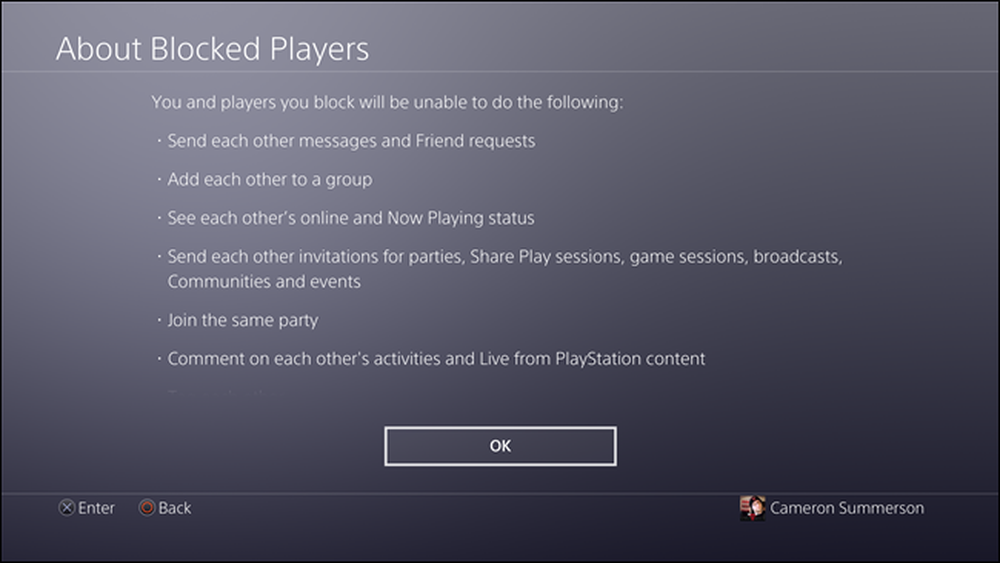Click the Join the same party item
The image size is (1000, 563).
pos(242,320)
